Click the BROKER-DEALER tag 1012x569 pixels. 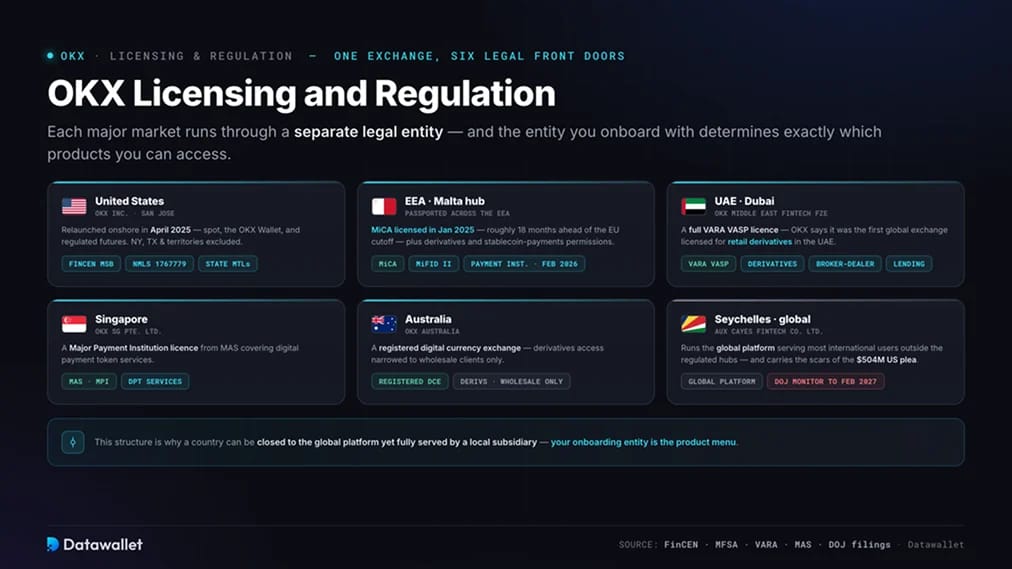[x=845, y=264]
